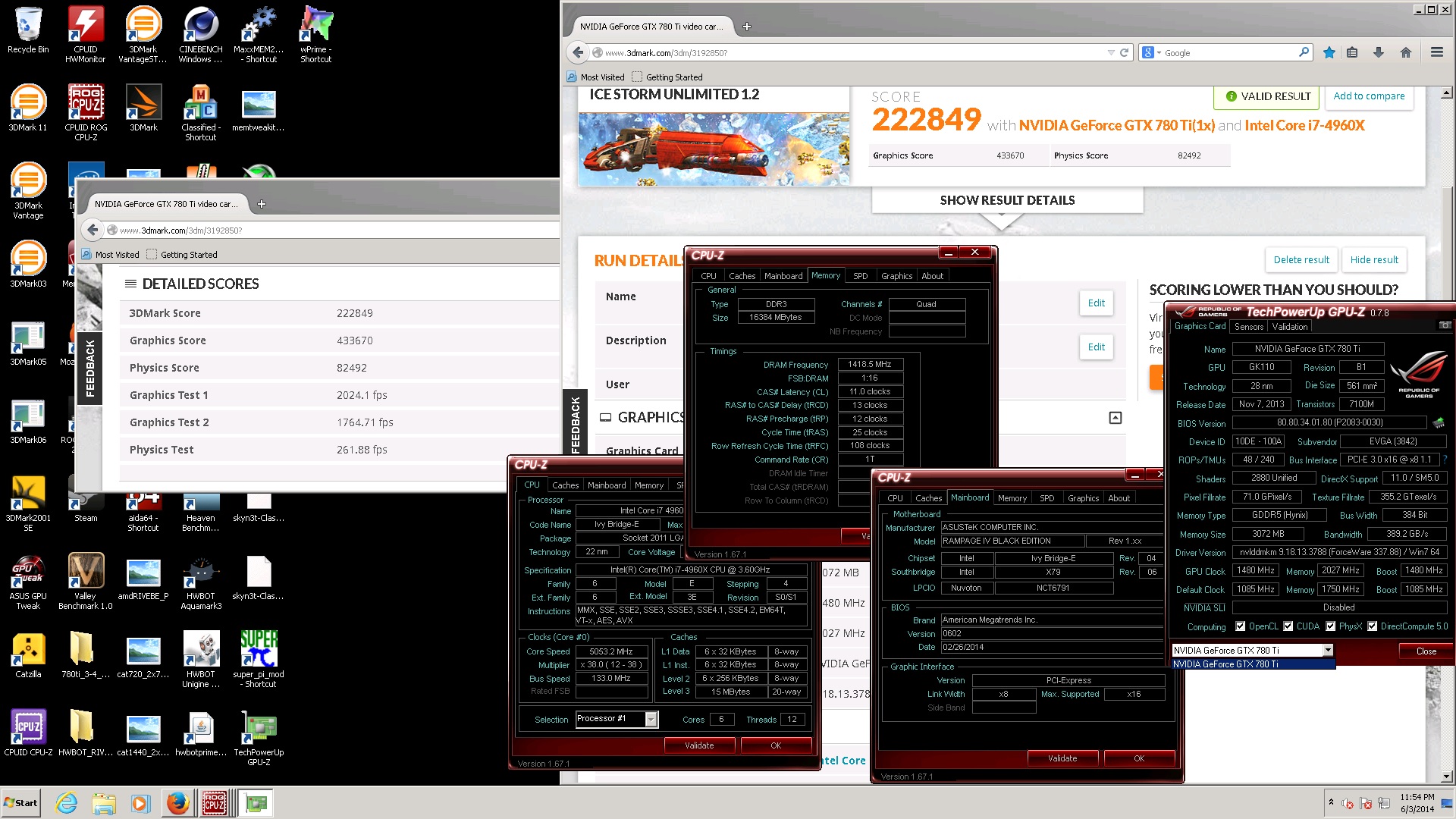
Task: Open hwbotprime desktop icon
Action: coord(201,733)
